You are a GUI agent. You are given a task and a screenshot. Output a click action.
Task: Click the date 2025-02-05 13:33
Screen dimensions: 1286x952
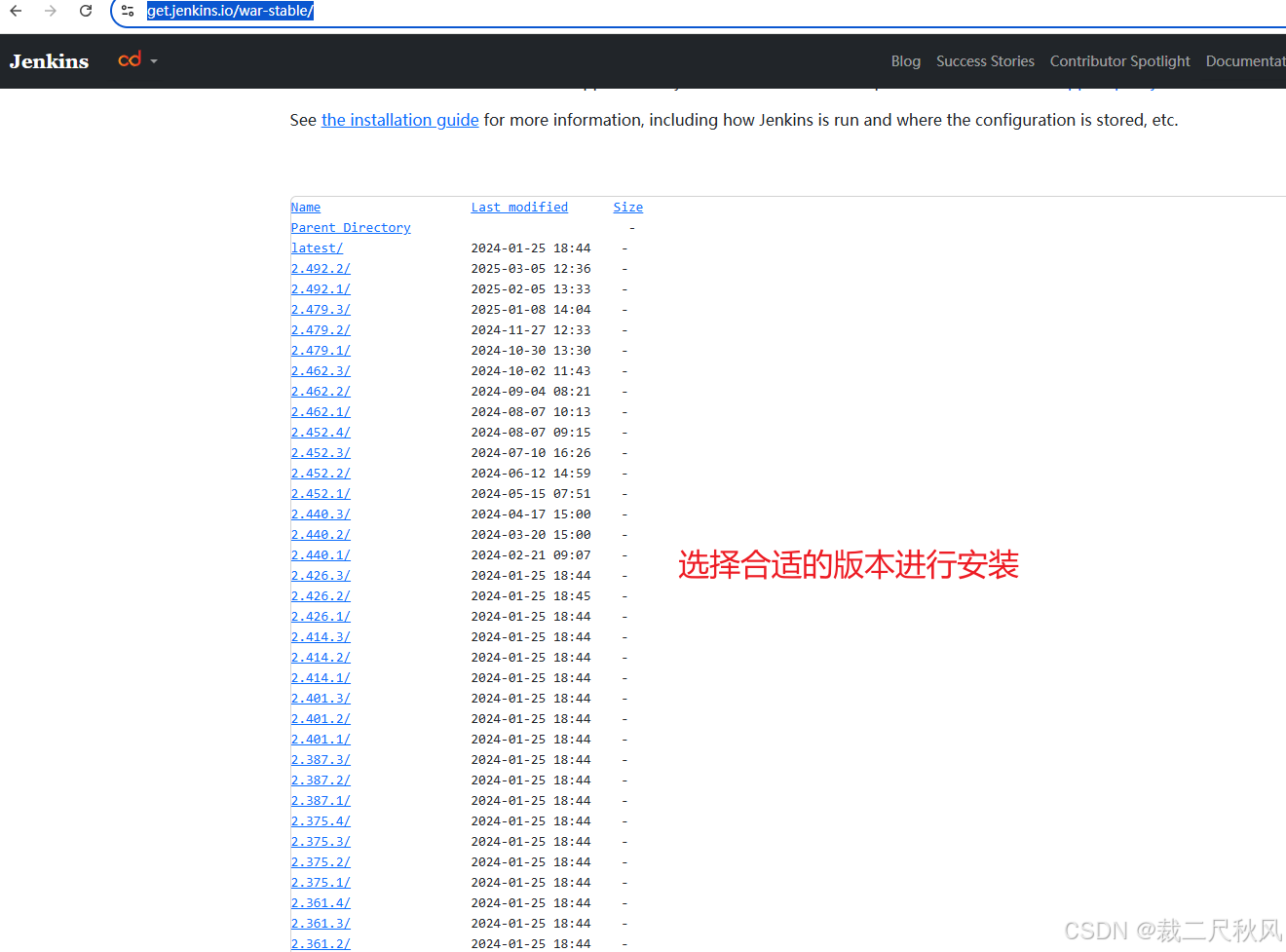tap(531, 289)
